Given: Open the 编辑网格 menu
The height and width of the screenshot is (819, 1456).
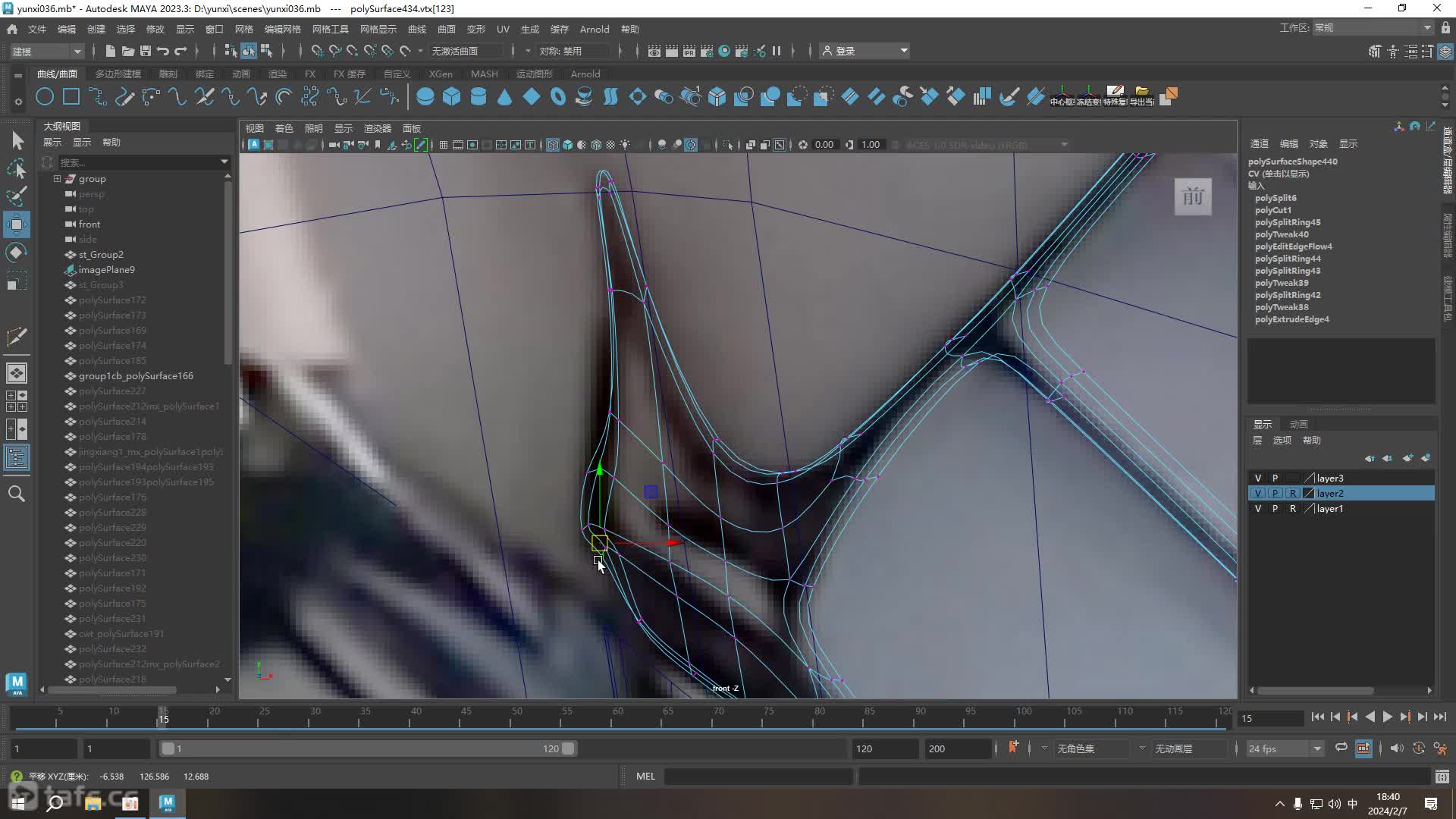Looking at the screenshot, I should pyautogui.click(x=282, y=29).
